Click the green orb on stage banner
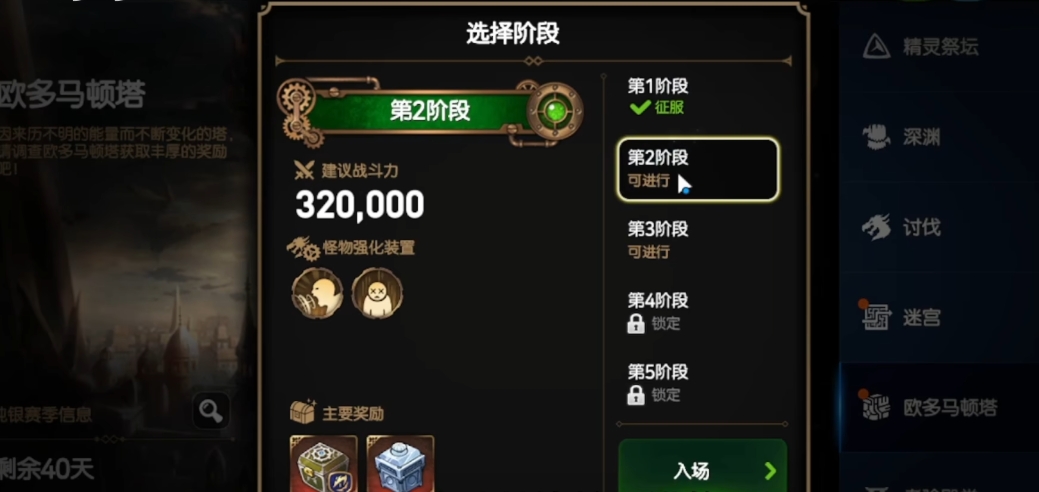 tap(555, 111)
